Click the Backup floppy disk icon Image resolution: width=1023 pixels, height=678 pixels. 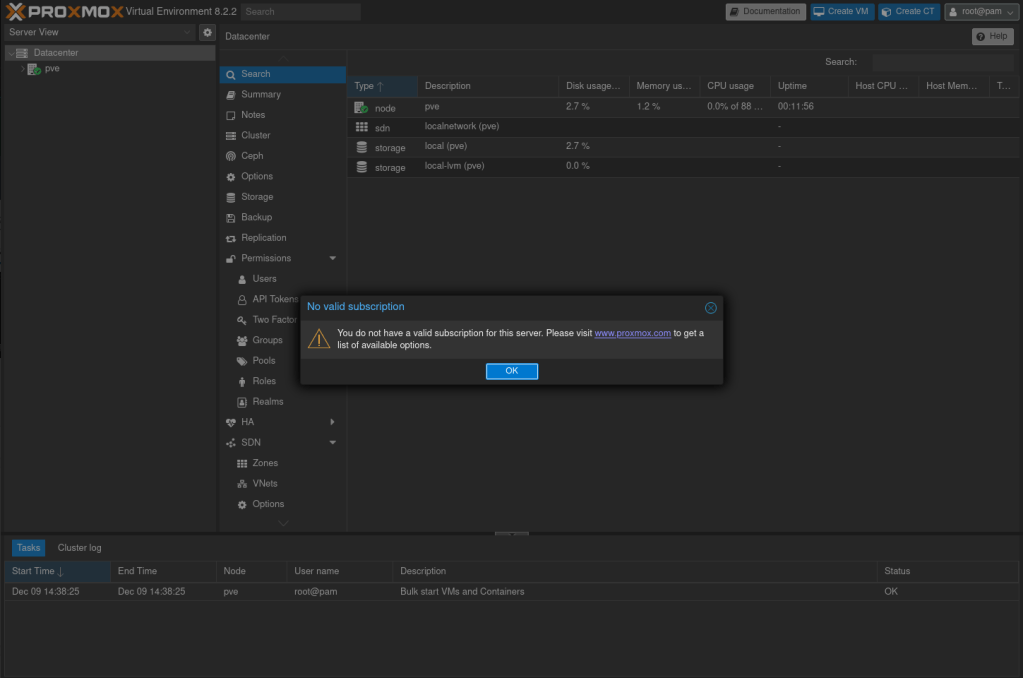click(x=231, y=217)
